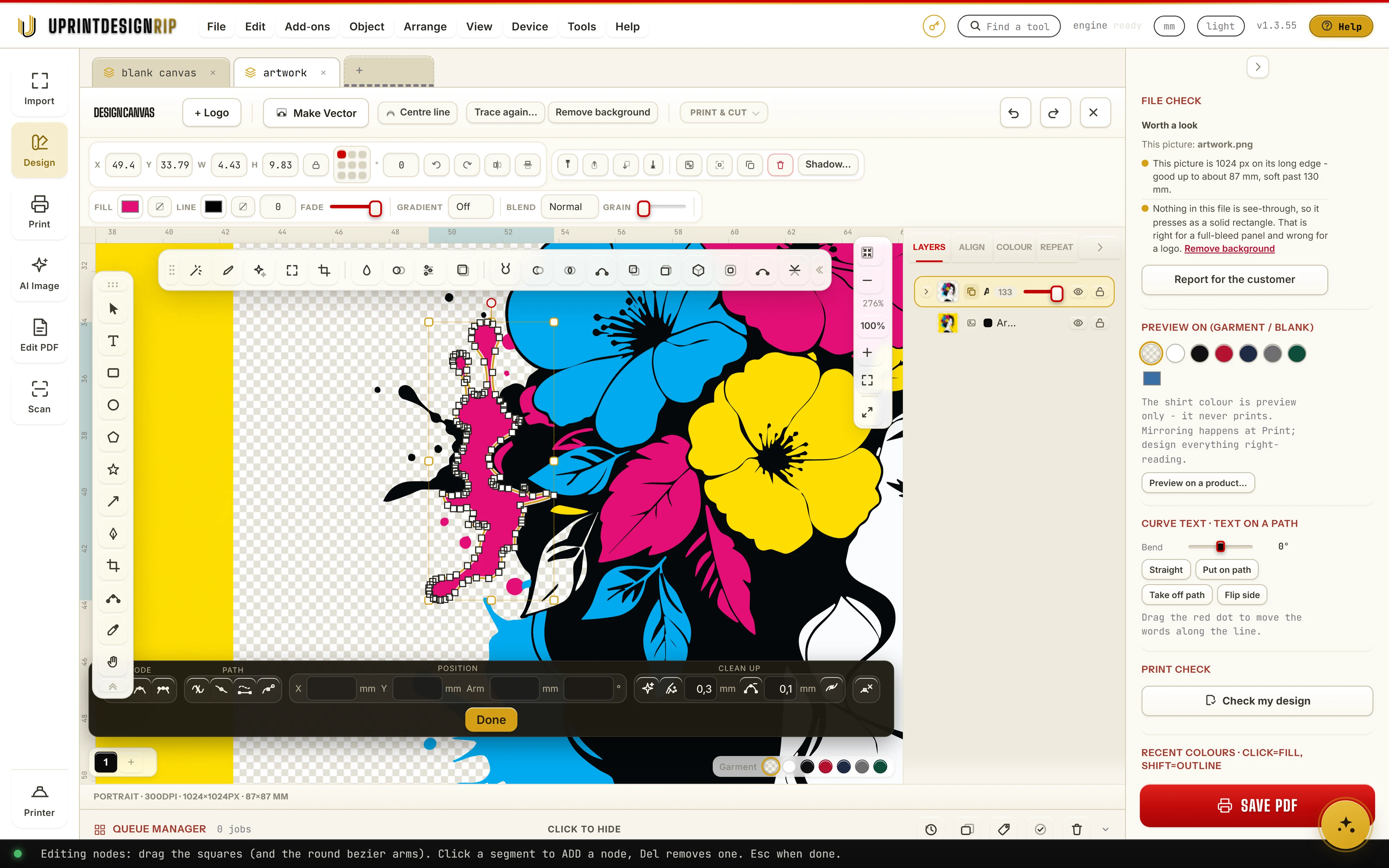Image resolution: width=1389 pixels, height=868 pixels.
Task: Select the pen nib tool
Action: point(113,534)
